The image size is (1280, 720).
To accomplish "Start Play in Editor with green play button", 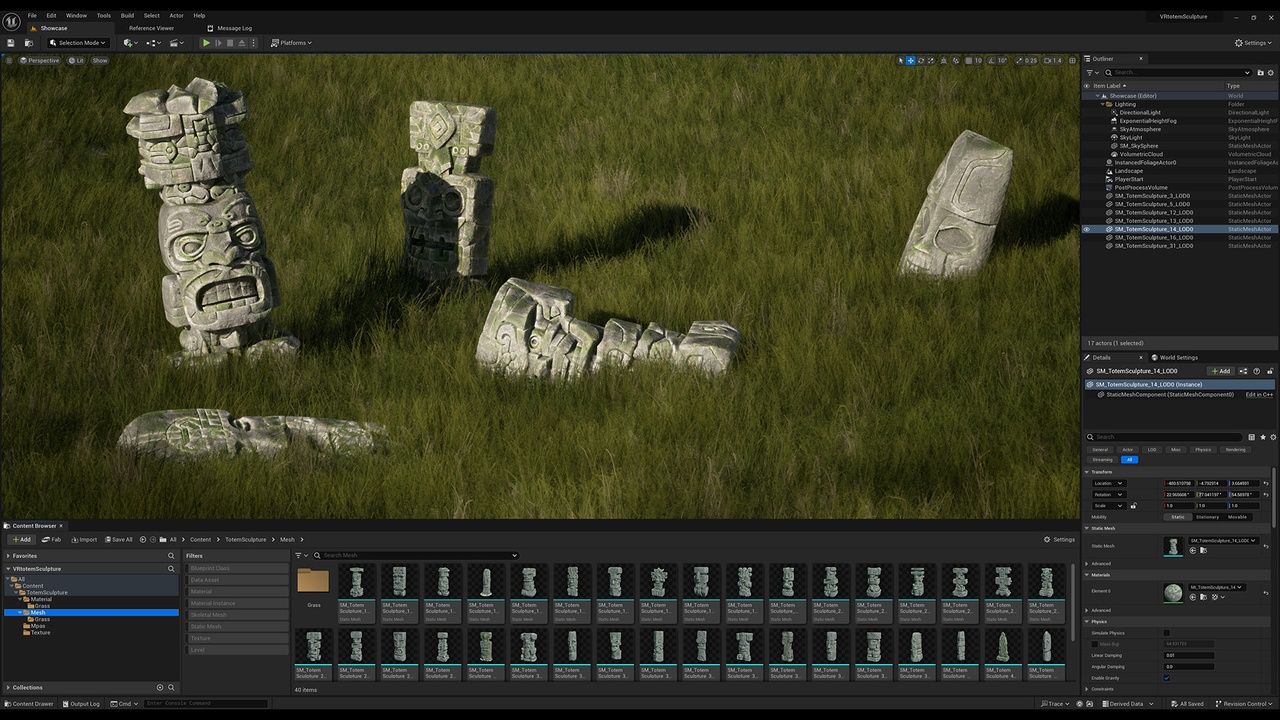I will tap(206, 43).
